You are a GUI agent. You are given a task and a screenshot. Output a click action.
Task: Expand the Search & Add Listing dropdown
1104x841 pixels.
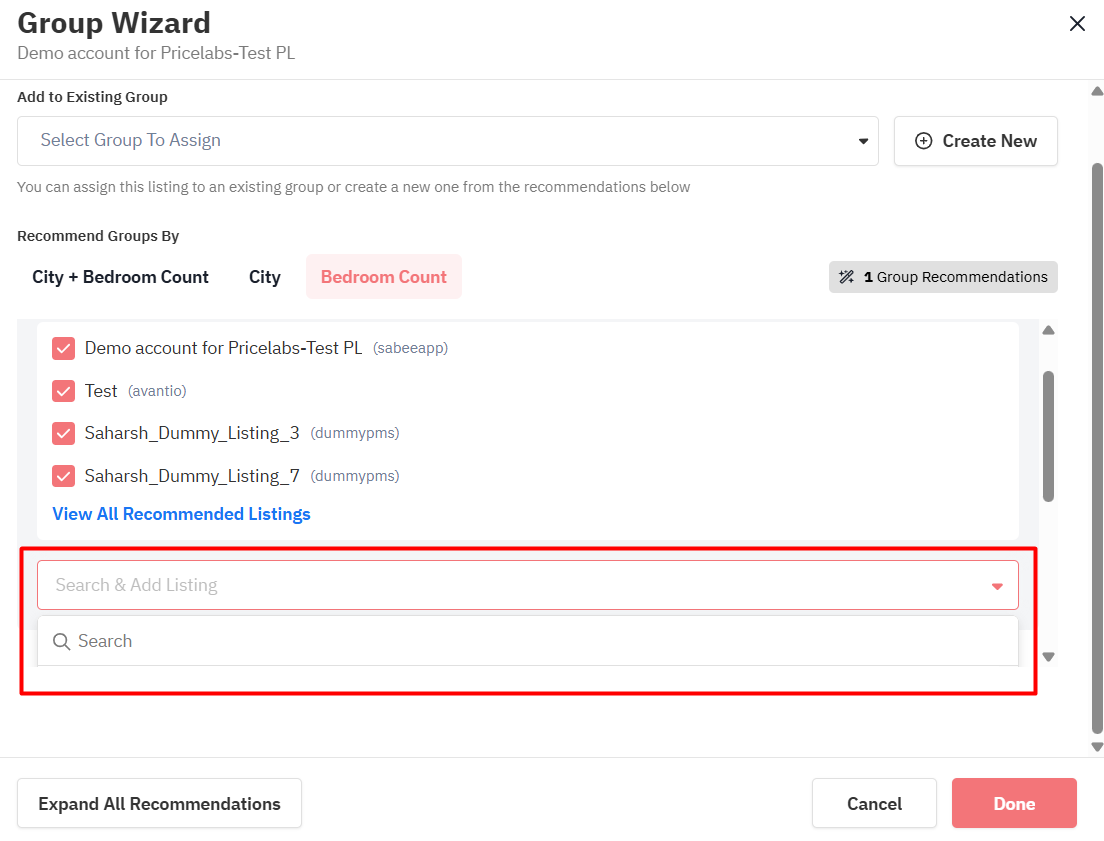(x=527, y=585)
